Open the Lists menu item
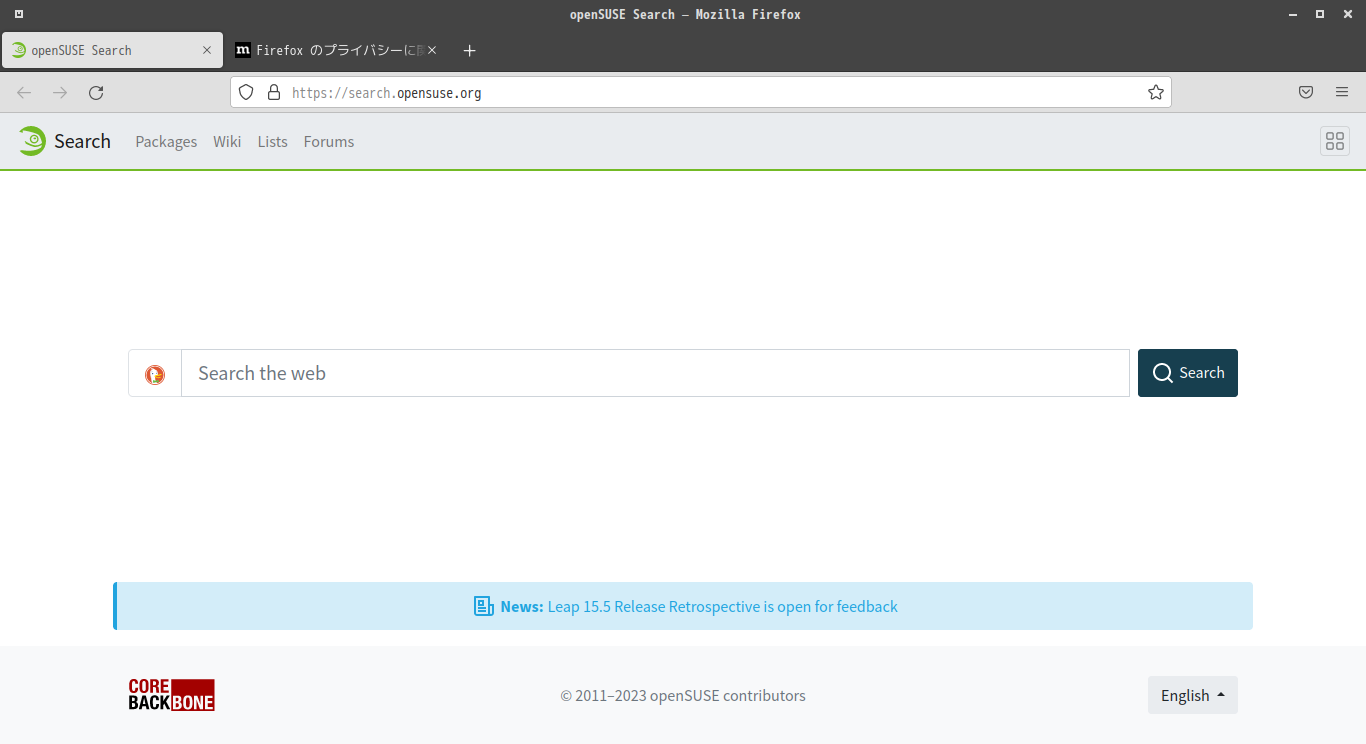Image resolution: width=1366 pixels, height=744 pixels. [272, 142]
